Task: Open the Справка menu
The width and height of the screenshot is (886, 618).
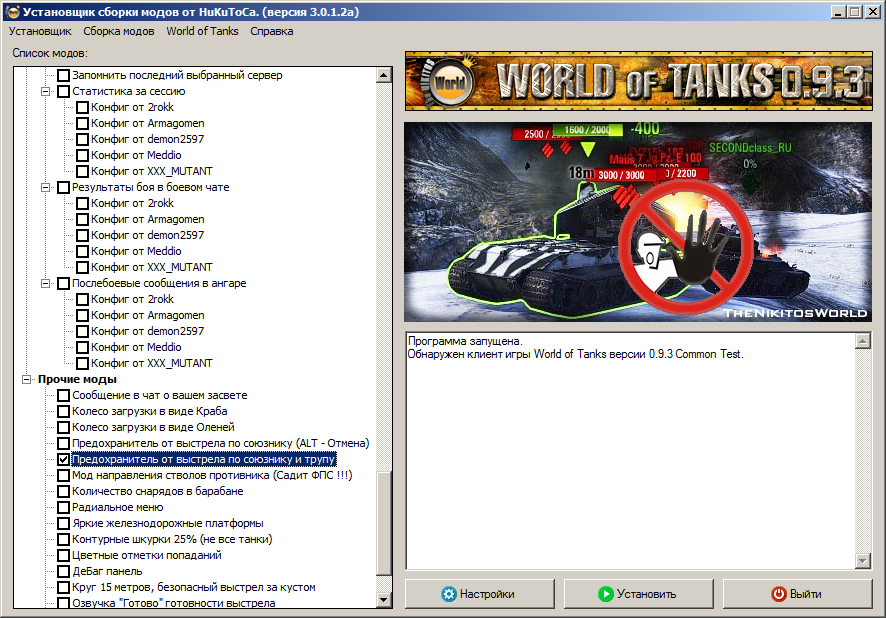Action: pos(272,31)
